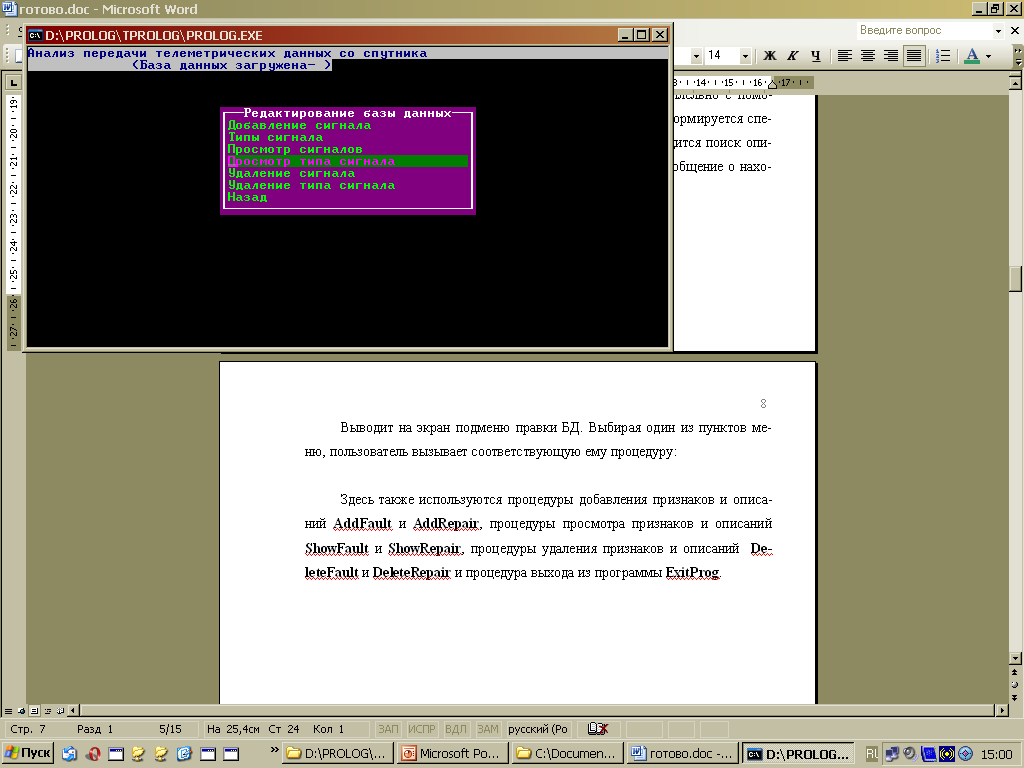
Task: Switch to C:\Documen... folder taskbar button
Action: (x=568, y=754)
